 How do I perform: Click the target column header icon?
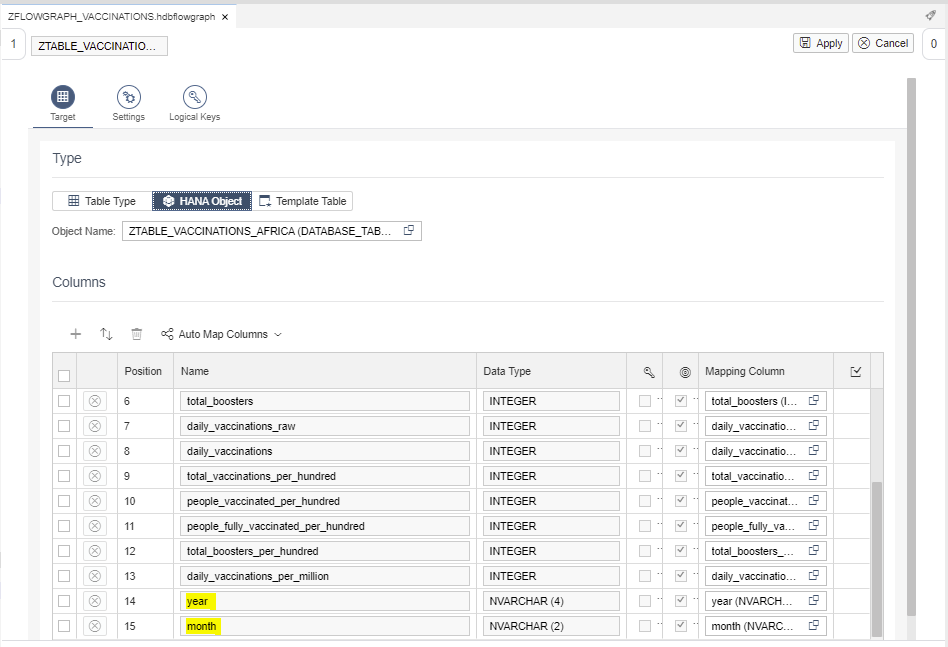pyautogui.click(x=685, y=372)
